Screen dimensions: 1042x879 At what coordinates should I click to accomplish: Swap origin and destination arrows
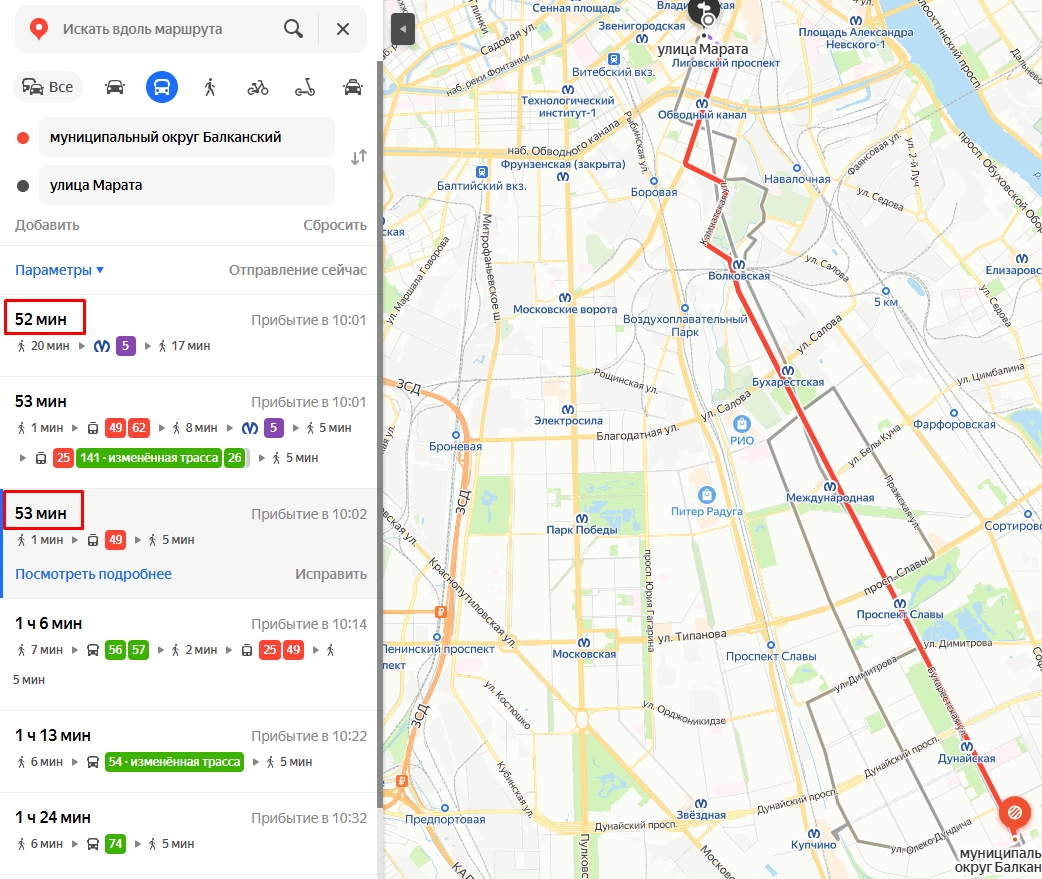pyautogui.click(x=359, y=157)
